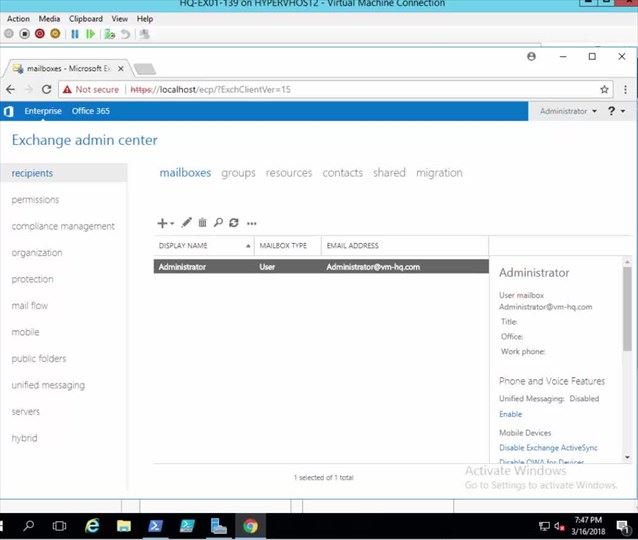Viewport: 638px width, 540px height.
Task: Open the Clipboard menu in VM connection
Action: (x=86, y=19)
